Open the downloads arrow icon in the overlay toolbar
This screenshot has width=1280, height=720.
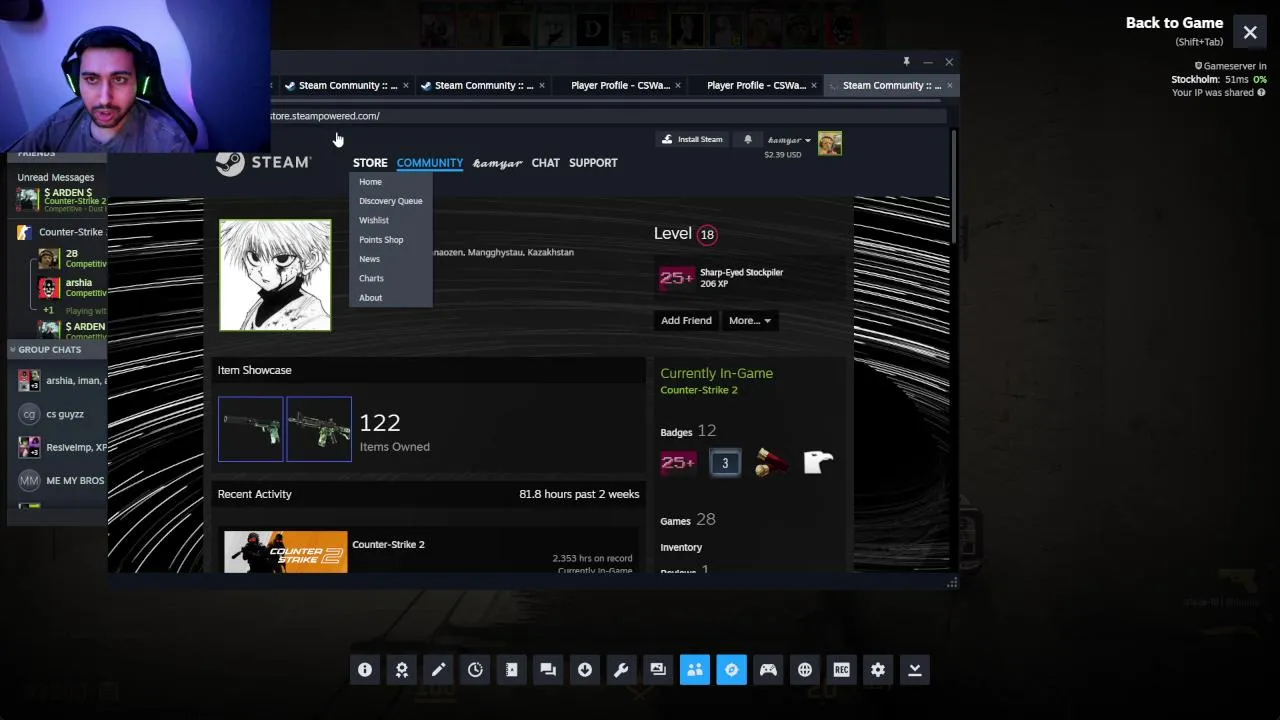[585, 670]
